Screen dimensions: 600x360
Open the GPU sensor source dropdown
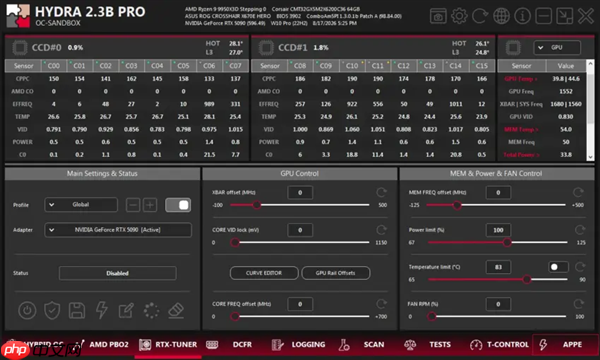click(x=557, y=47)
